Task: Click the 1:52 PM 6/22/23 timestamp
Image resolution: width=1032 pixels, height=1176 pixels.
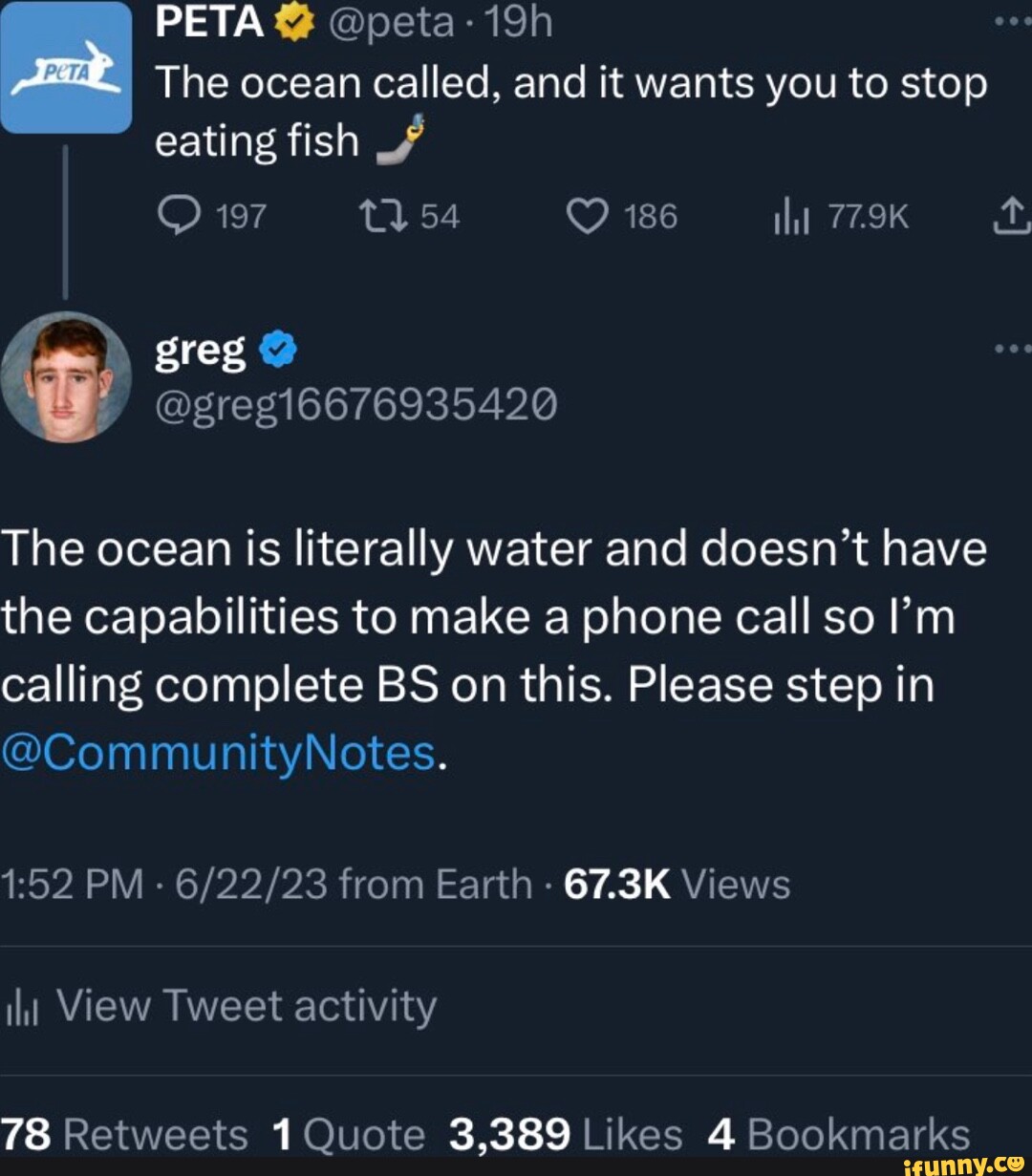Action: (162, 884)
